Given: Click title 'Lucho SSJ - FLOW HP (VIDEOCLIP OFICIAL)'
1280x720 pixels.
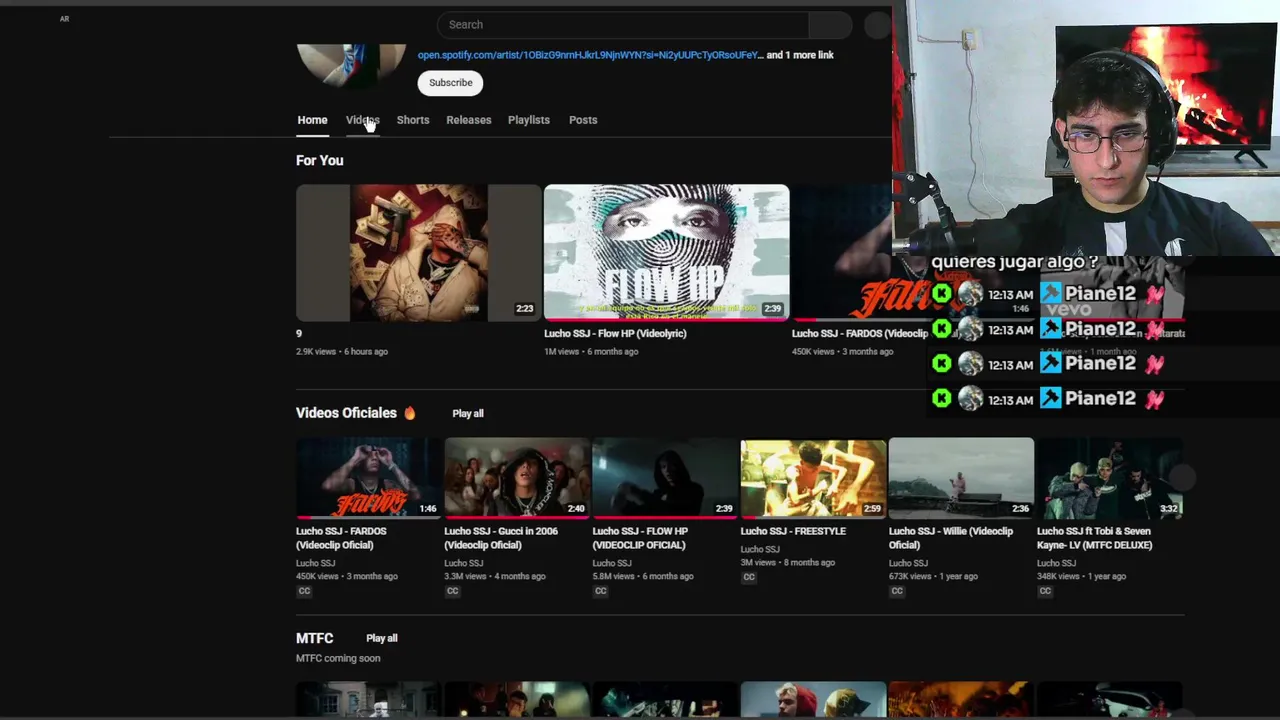Looking at the screenshot, I should coord(640,538).
